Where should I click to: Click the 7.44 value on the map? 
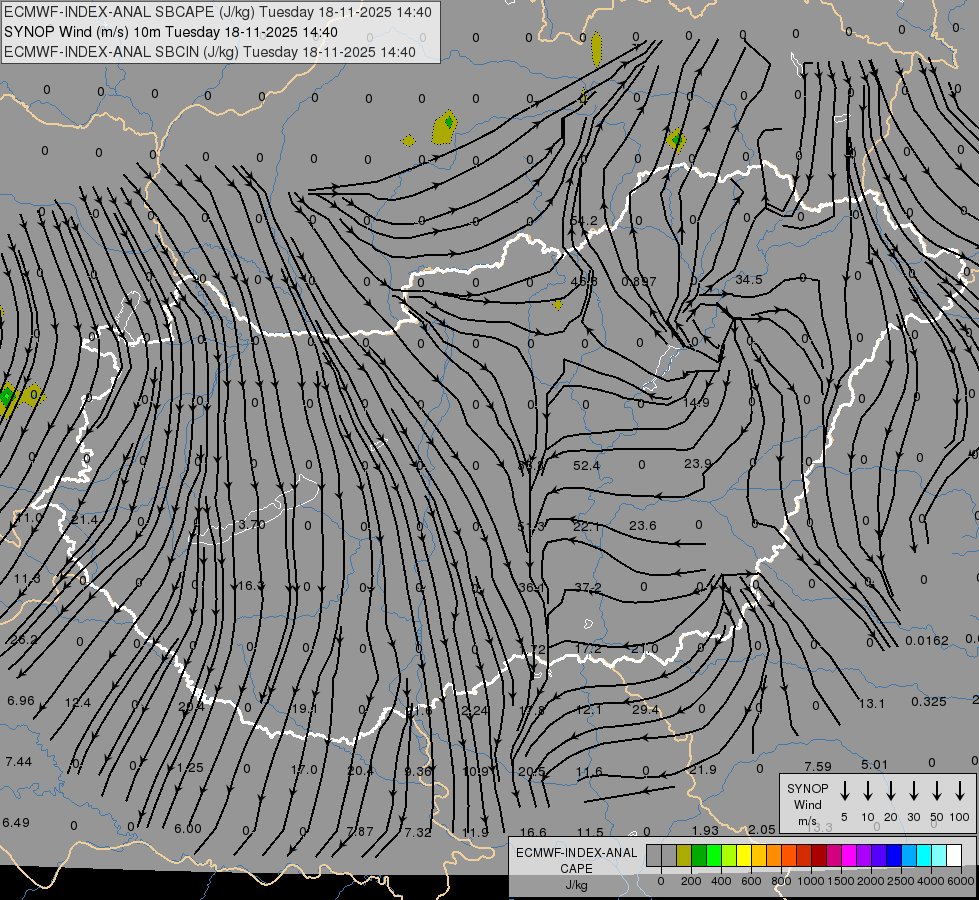point(18,761)
